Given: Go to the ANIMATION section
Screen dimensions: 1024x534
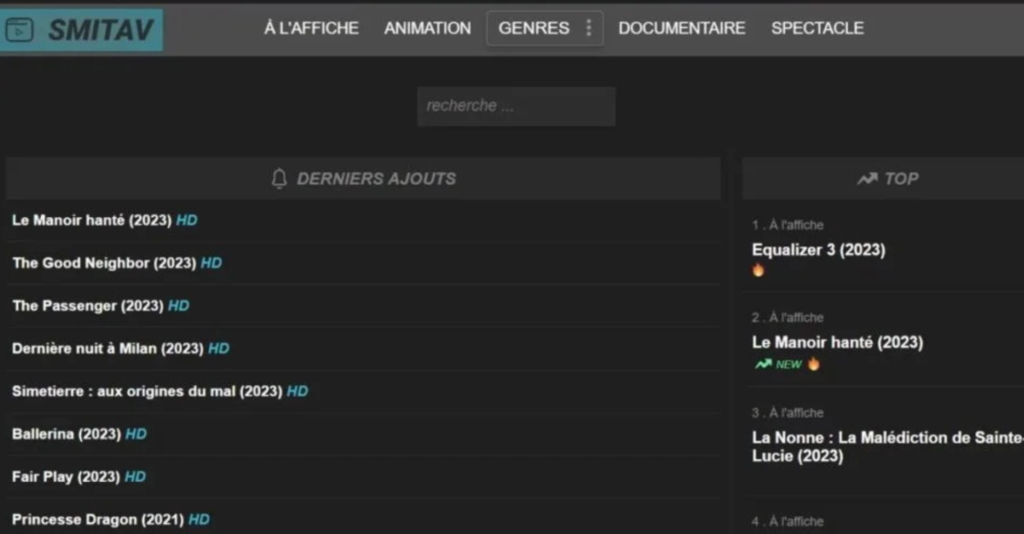Looking at the screenshot, I should click(427, 28).
